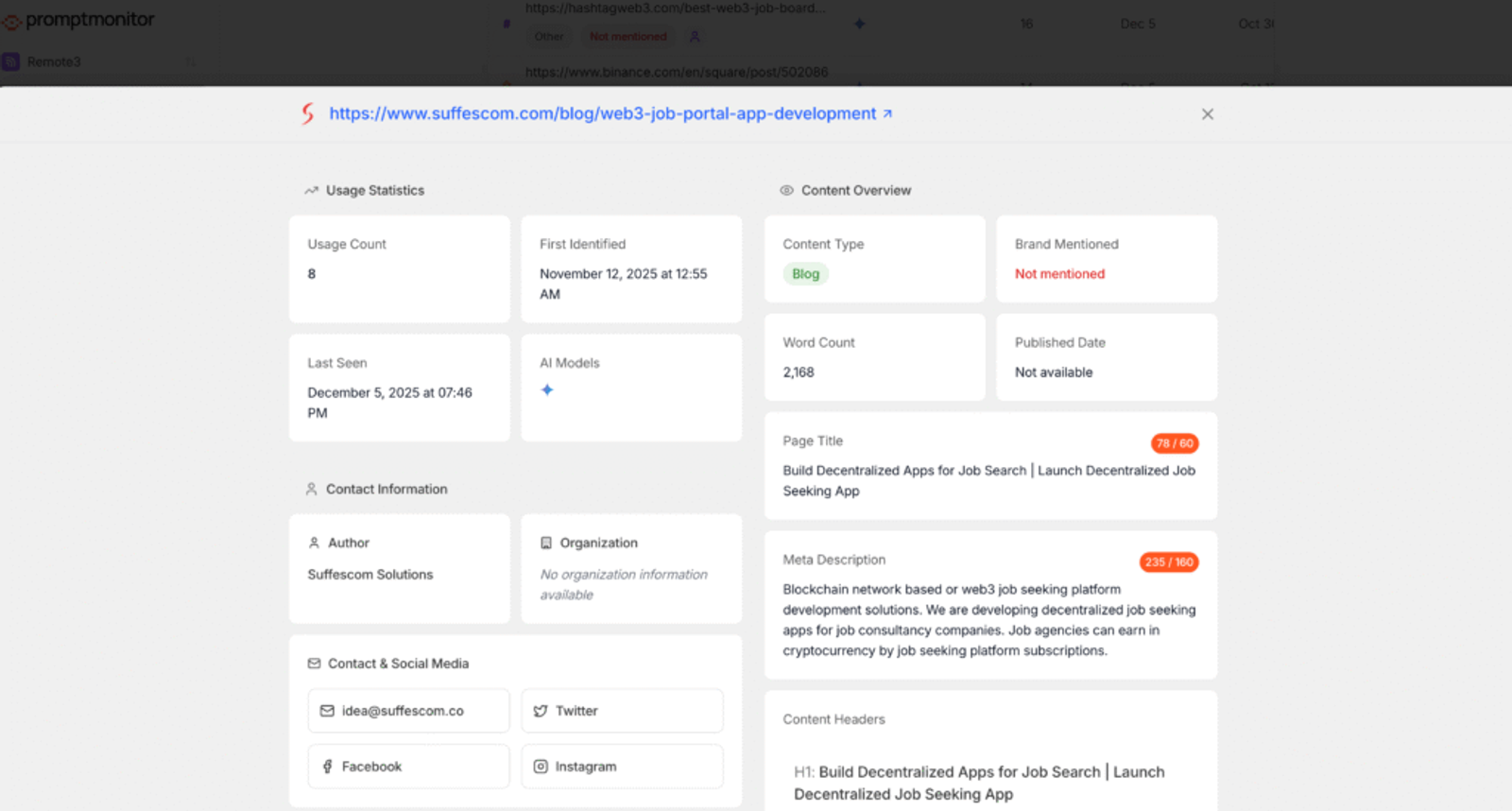Click the 235 / 160 meta description badge
The image size is (1512, 811).
1169,562
